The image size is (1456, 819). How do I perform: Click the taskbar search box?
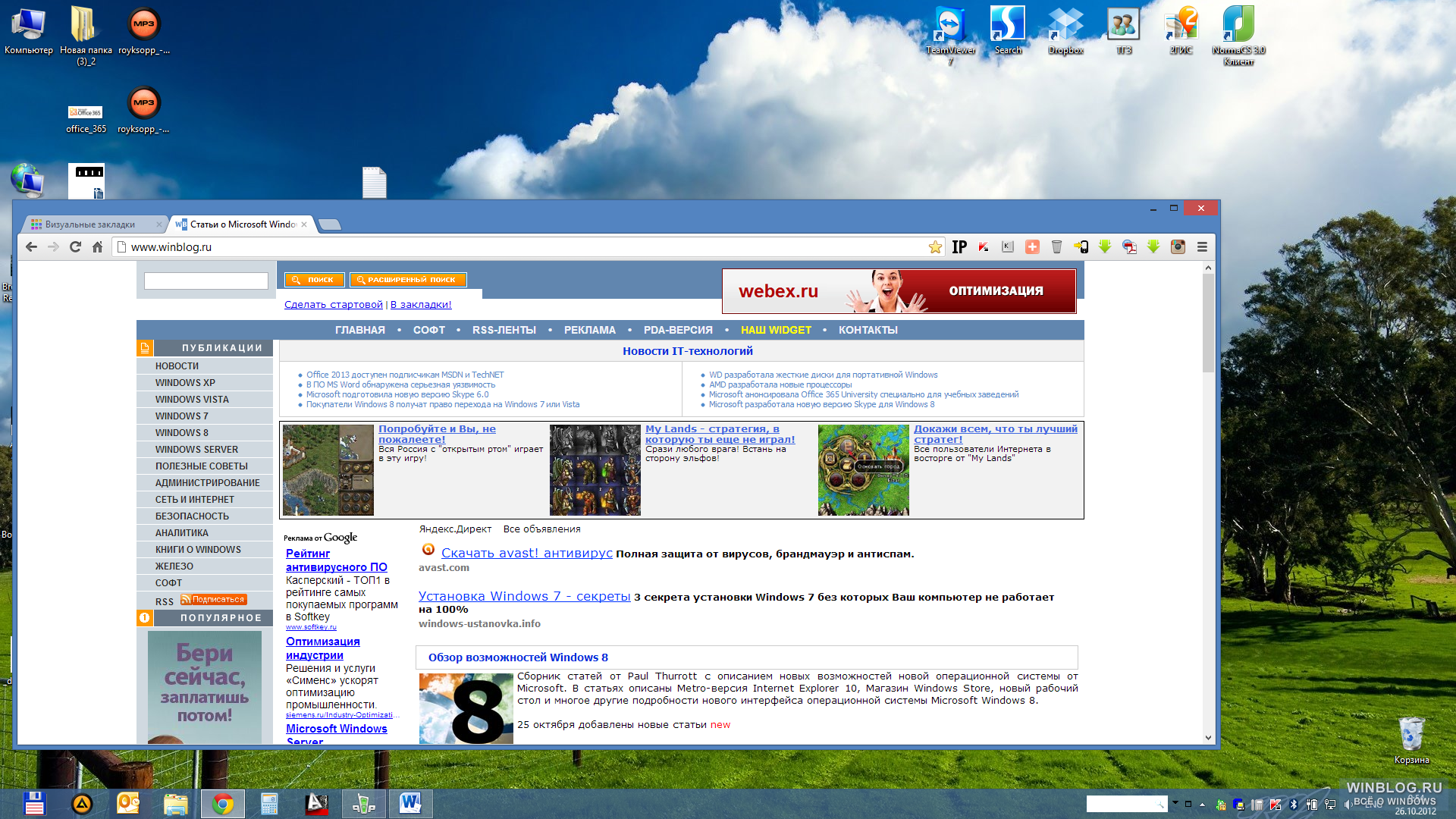[x=1126, y=804]
